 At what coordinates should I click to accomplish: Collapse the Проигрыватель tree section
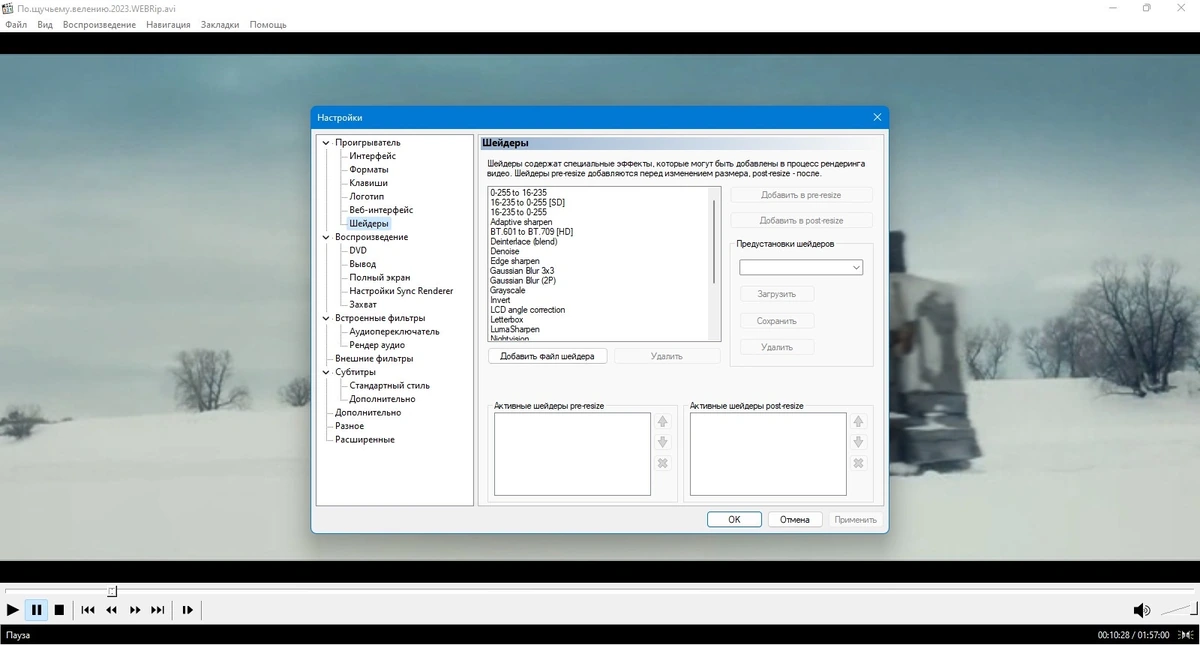(325, 143)
